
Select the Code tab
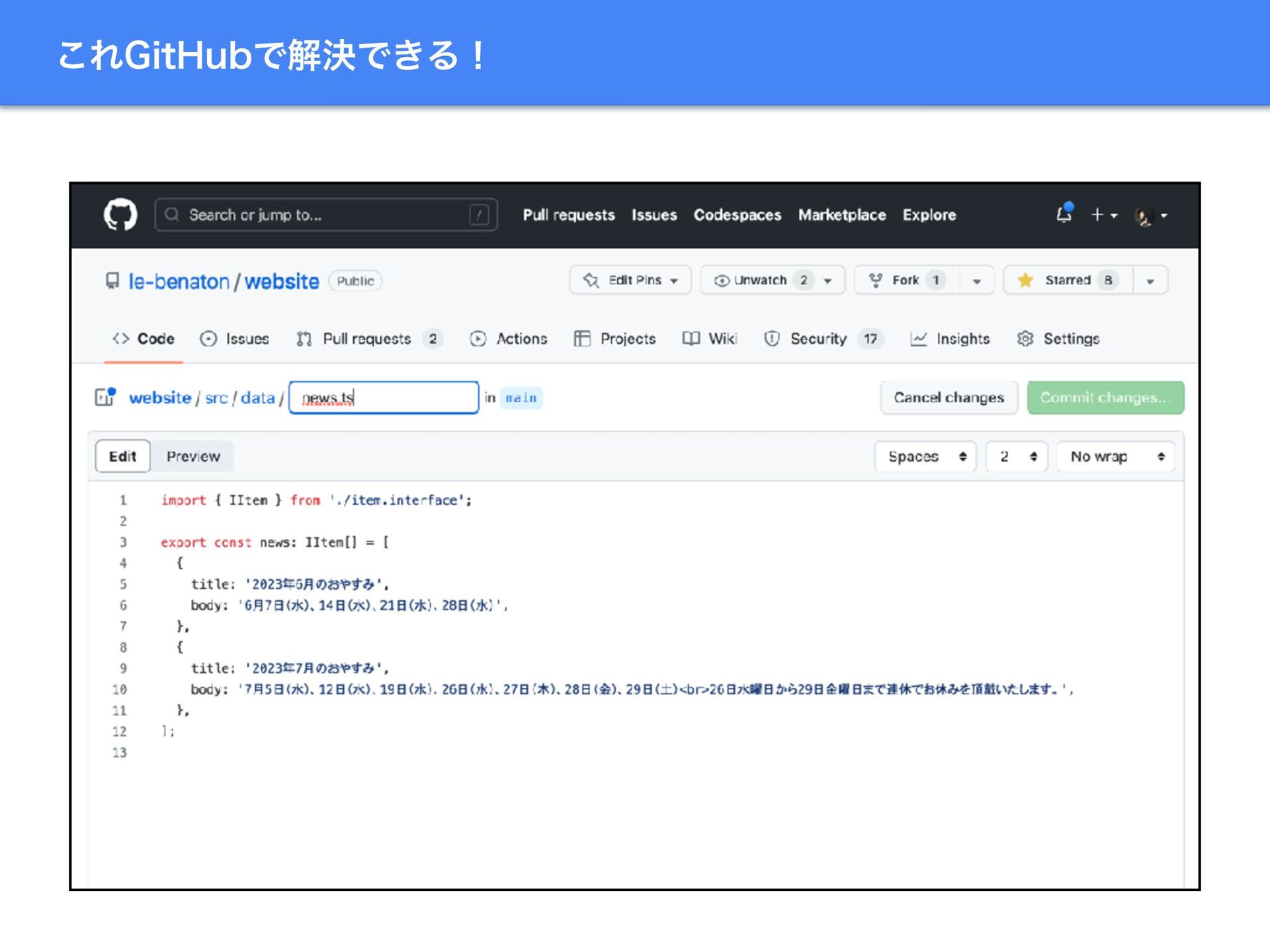tap(144, 338)
